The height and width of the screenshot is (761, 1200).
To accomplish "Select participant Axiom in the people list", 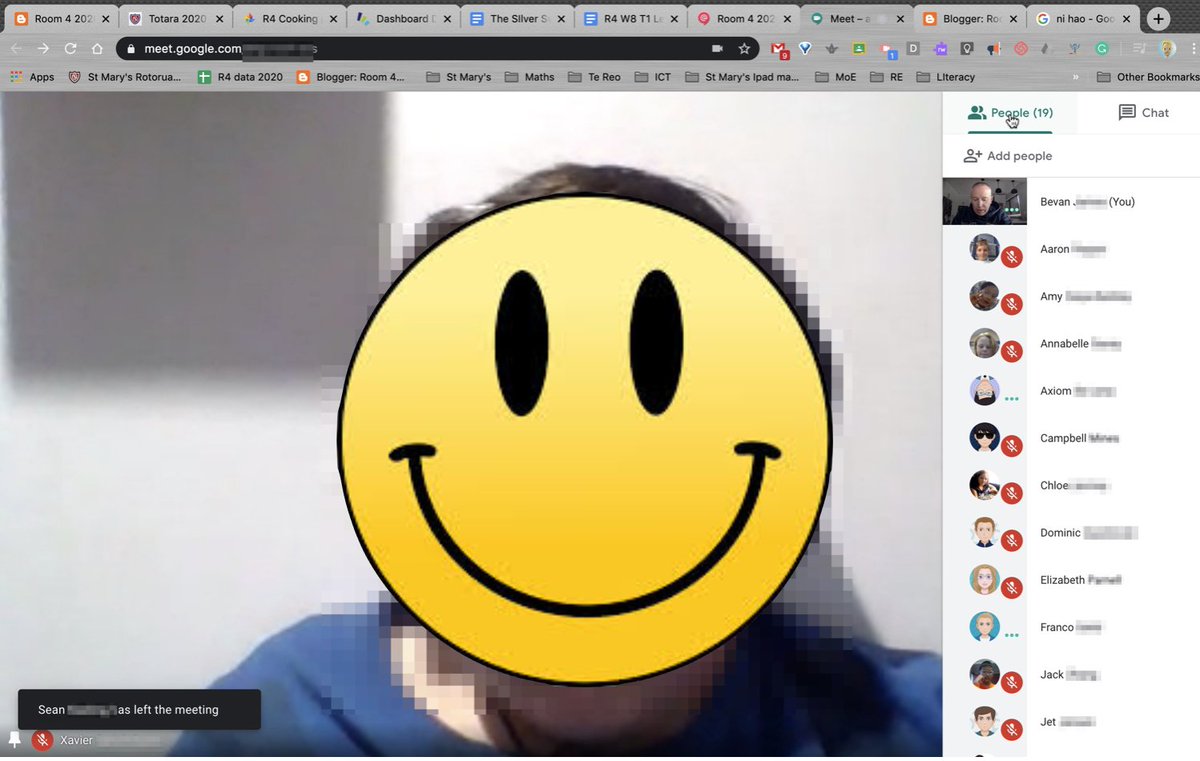I will point(1071,391).
